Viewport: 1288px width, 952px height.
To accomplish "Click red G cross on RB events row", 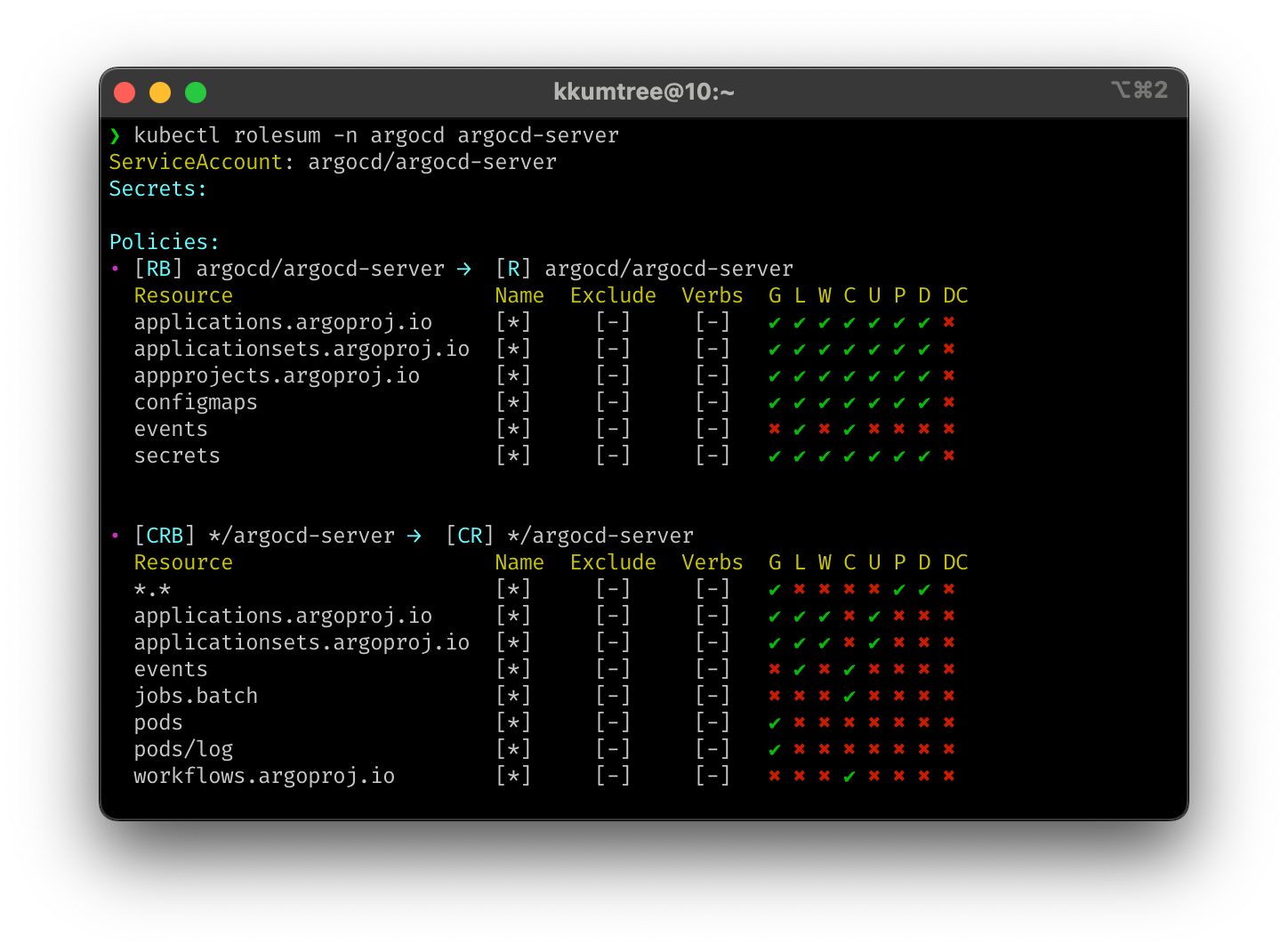I will pos(775,429).
